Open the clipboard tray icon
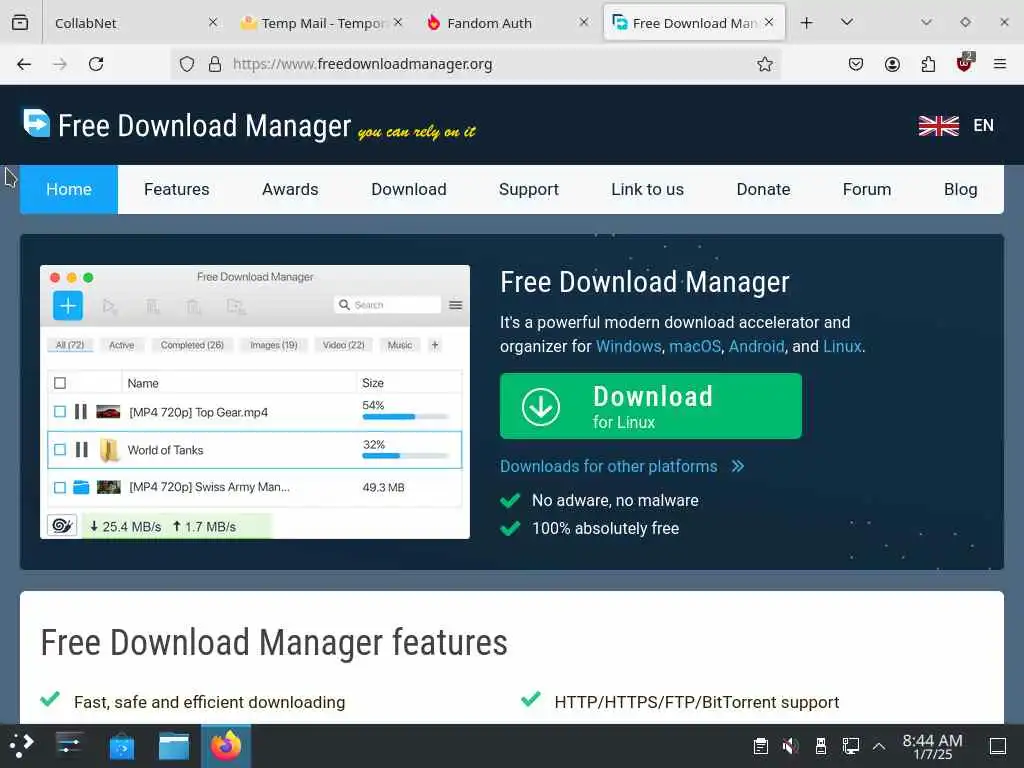 coord(760,746)
